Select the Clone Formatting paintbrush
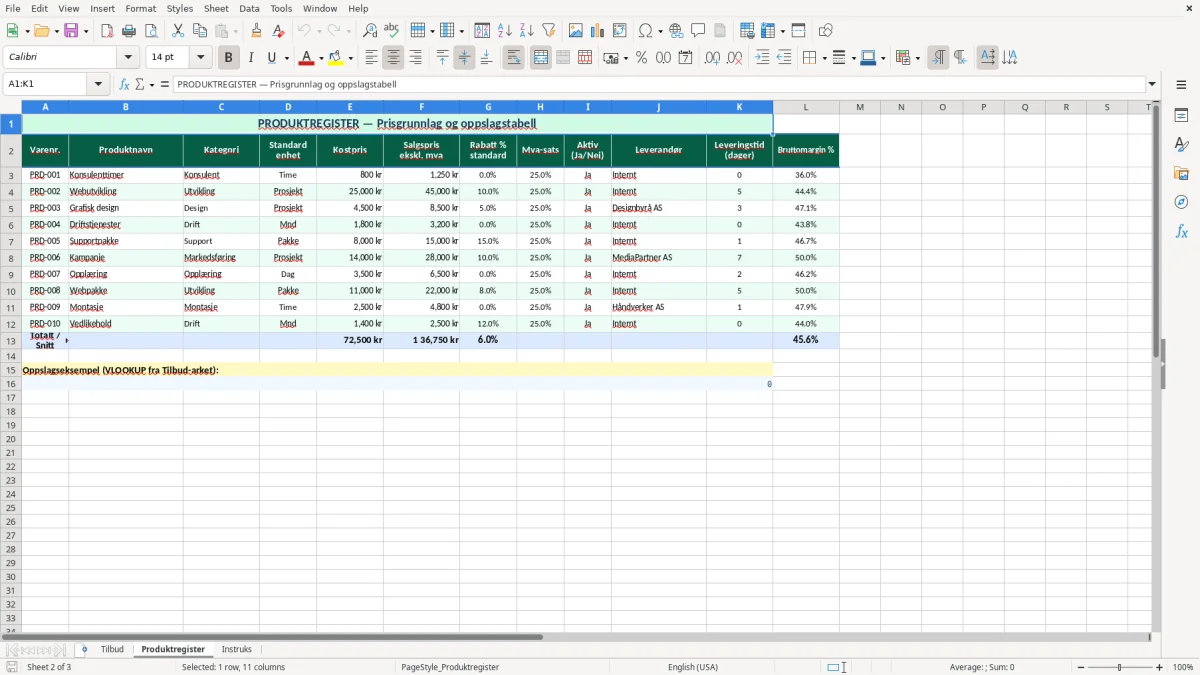 click(257, 31)
